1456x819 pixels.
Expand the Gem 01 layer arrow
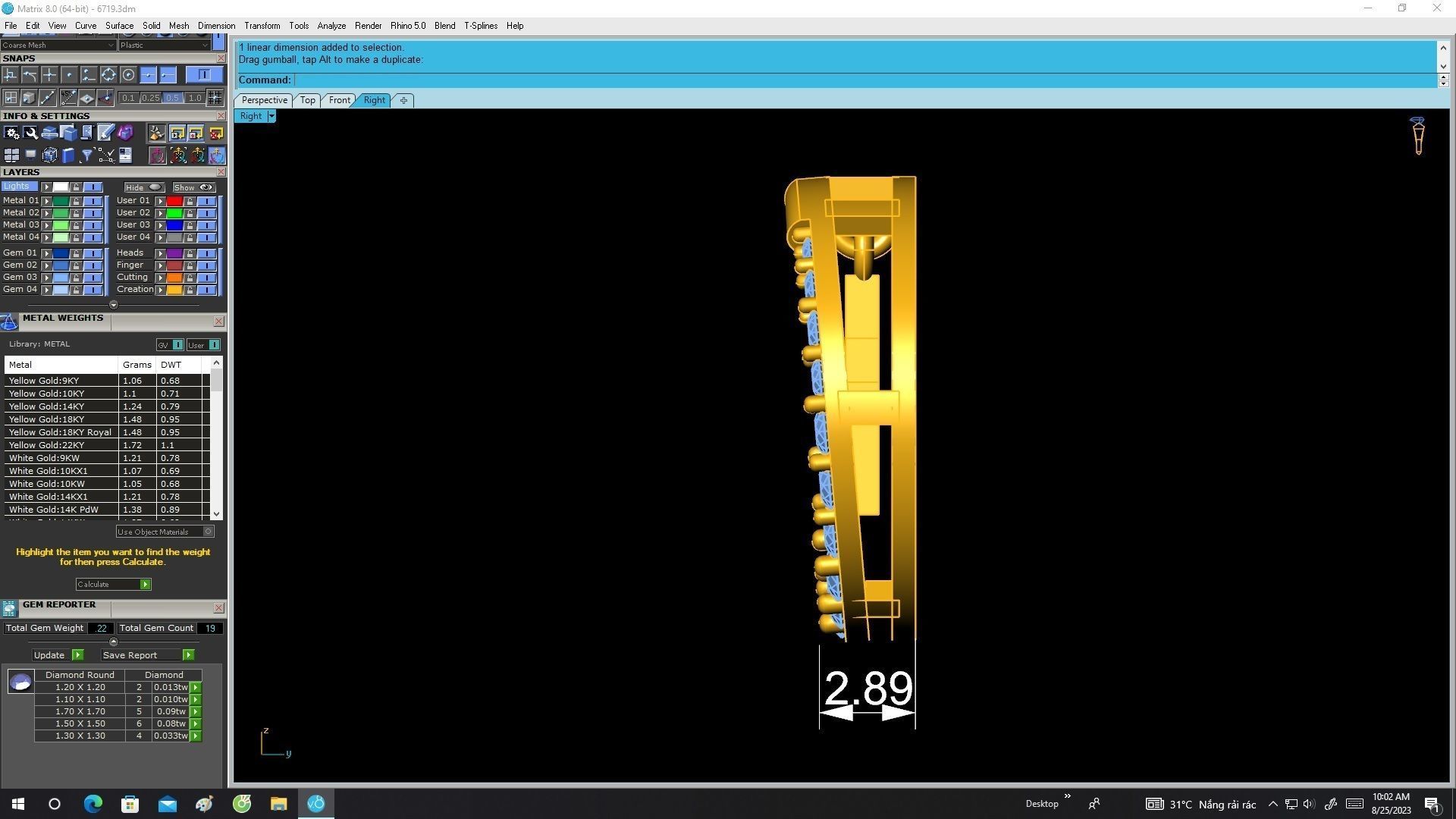coord(47,253)
